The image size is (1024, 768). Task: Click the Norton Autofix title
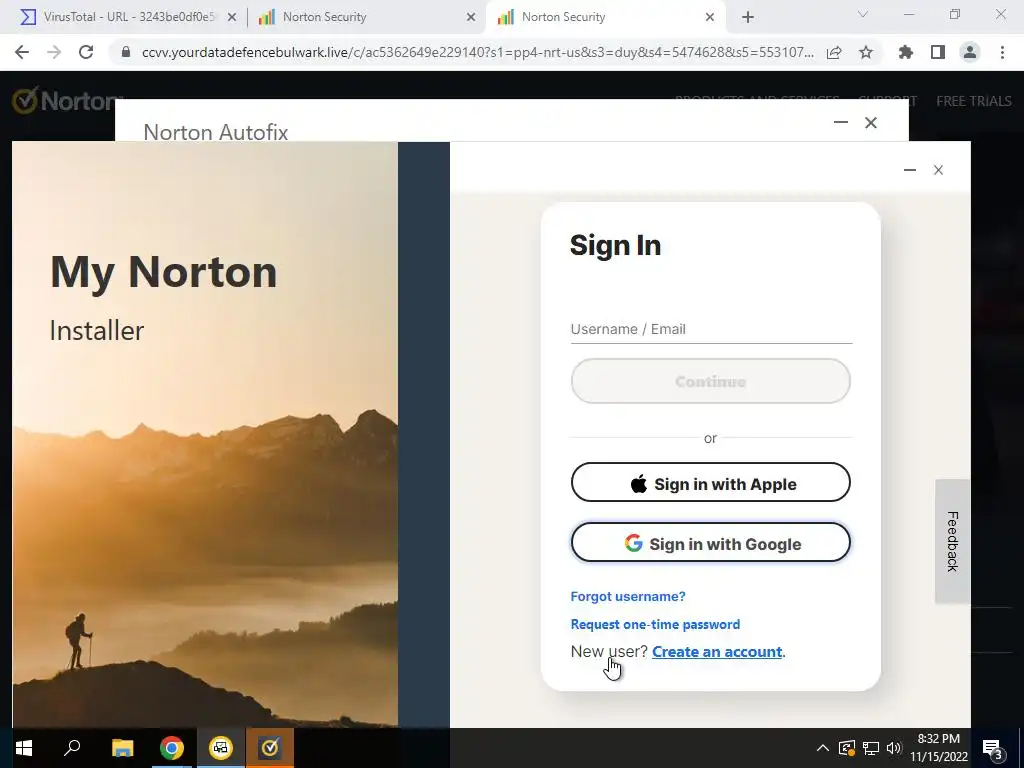point(216,133)
